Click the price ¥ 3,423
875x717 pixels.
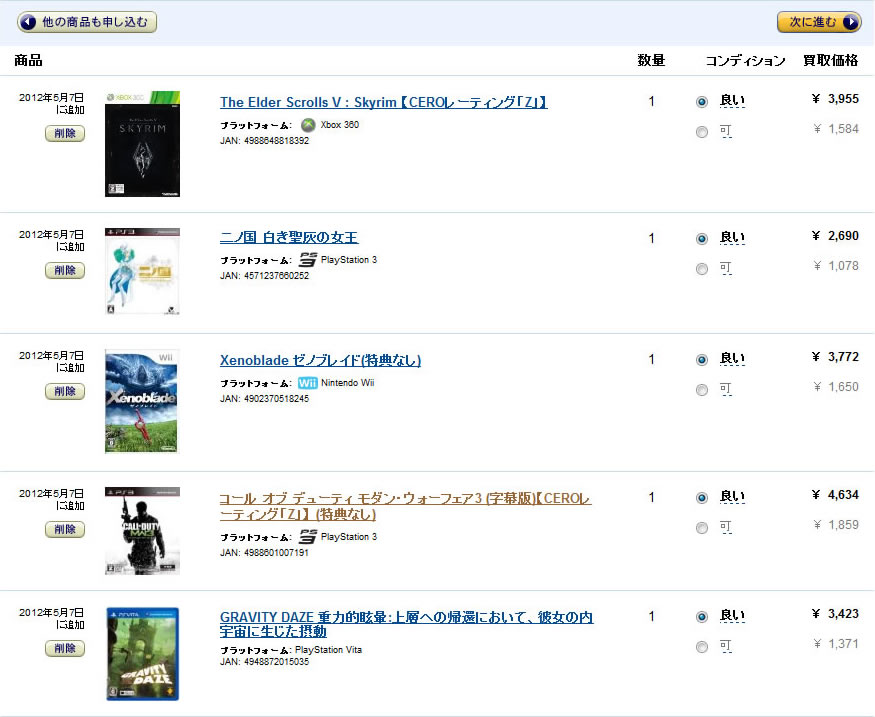835,614
